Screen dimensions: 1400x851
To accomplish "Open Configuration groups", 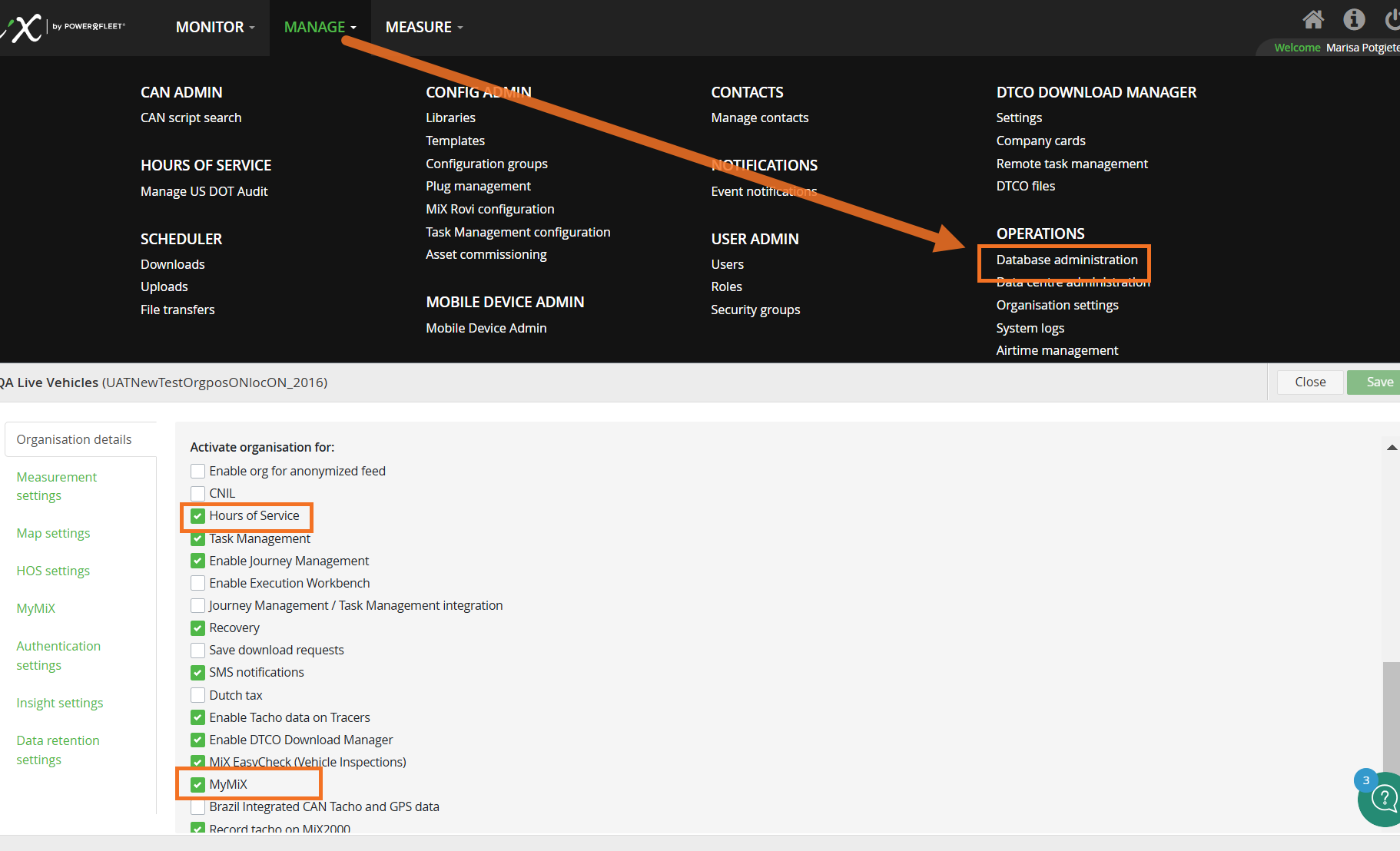I will coord(486,164).
